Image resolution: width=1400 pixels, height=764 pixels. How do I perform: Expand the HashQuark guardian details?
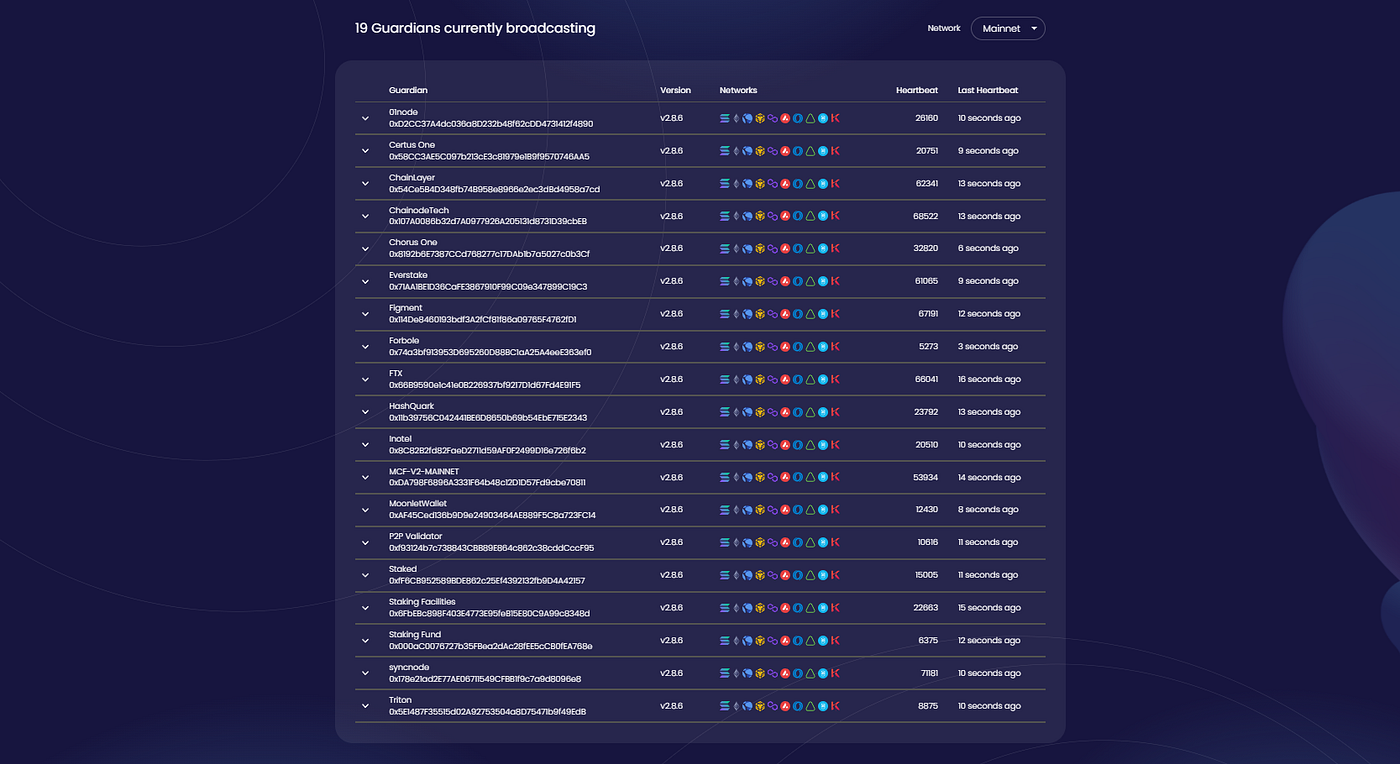point(366,412)
